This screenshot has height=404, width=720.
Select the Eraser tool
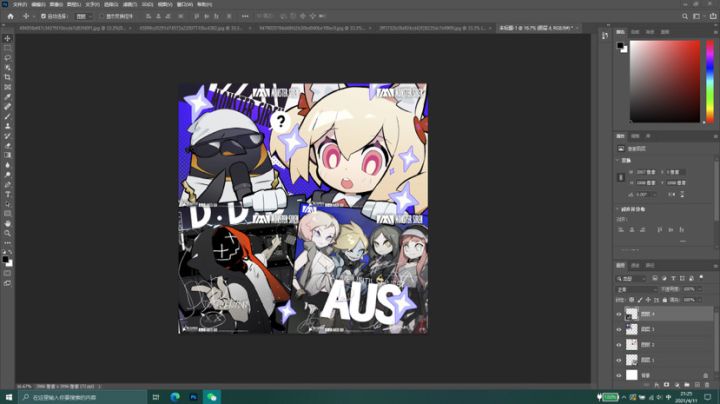point(7,146)
